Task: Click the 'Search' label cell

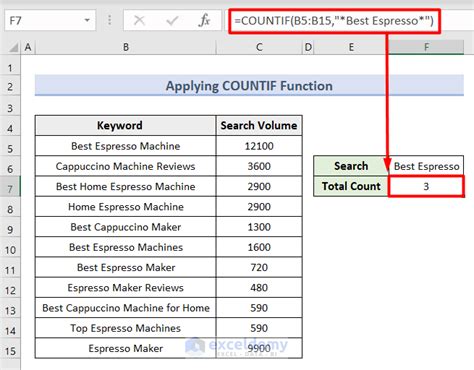Action: (x=351, y=166)
